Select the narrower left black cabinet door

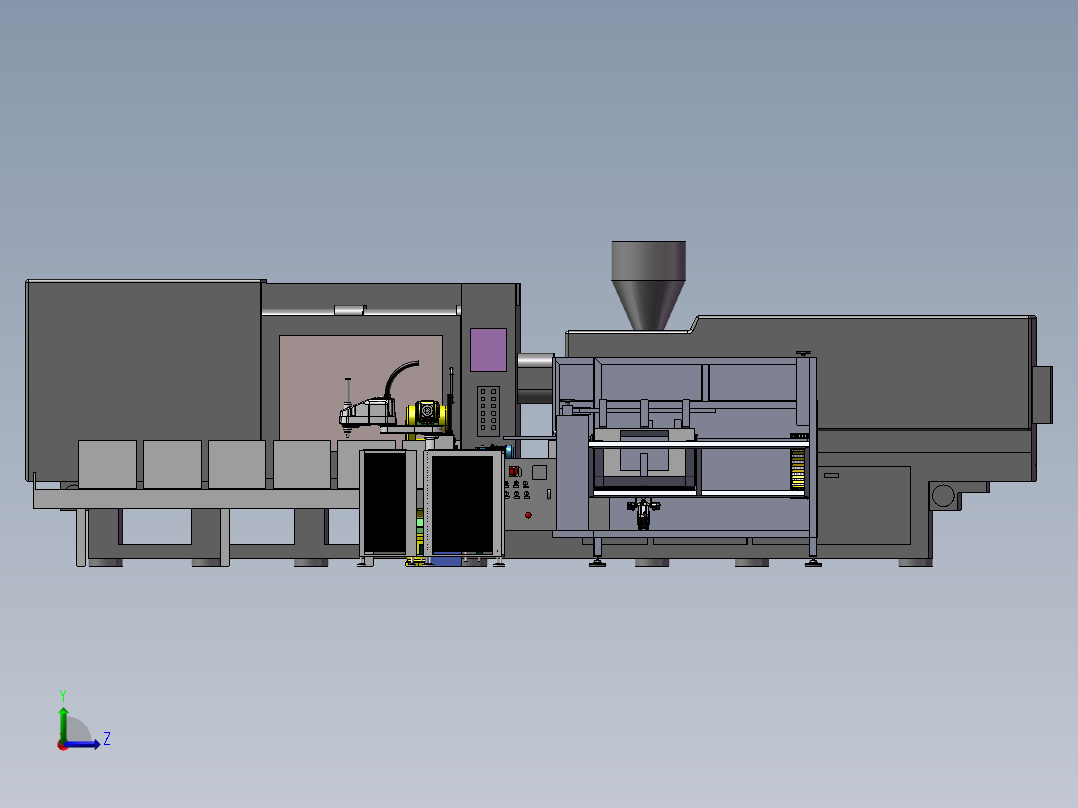pos(386,503)
